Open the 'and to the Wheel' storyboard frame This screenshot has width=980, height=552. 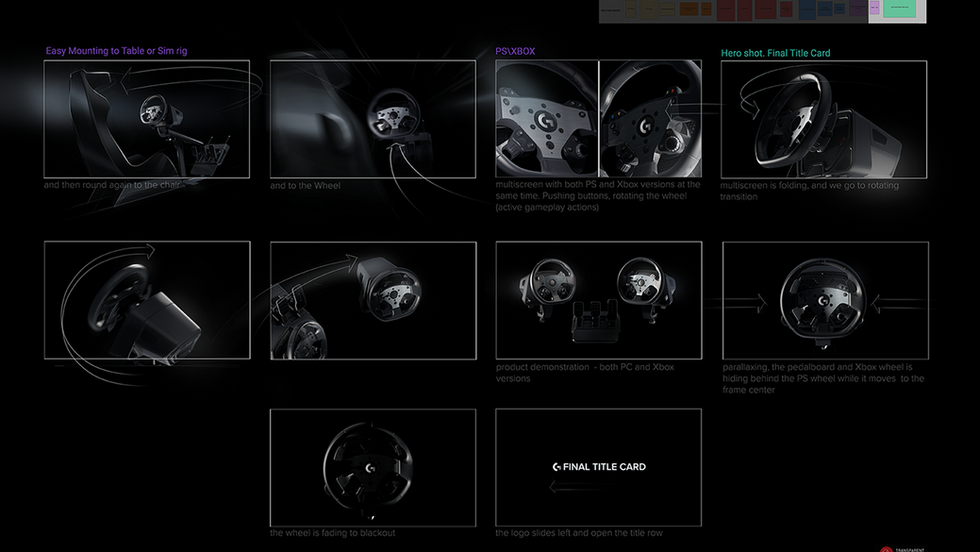tap(372, 119)
